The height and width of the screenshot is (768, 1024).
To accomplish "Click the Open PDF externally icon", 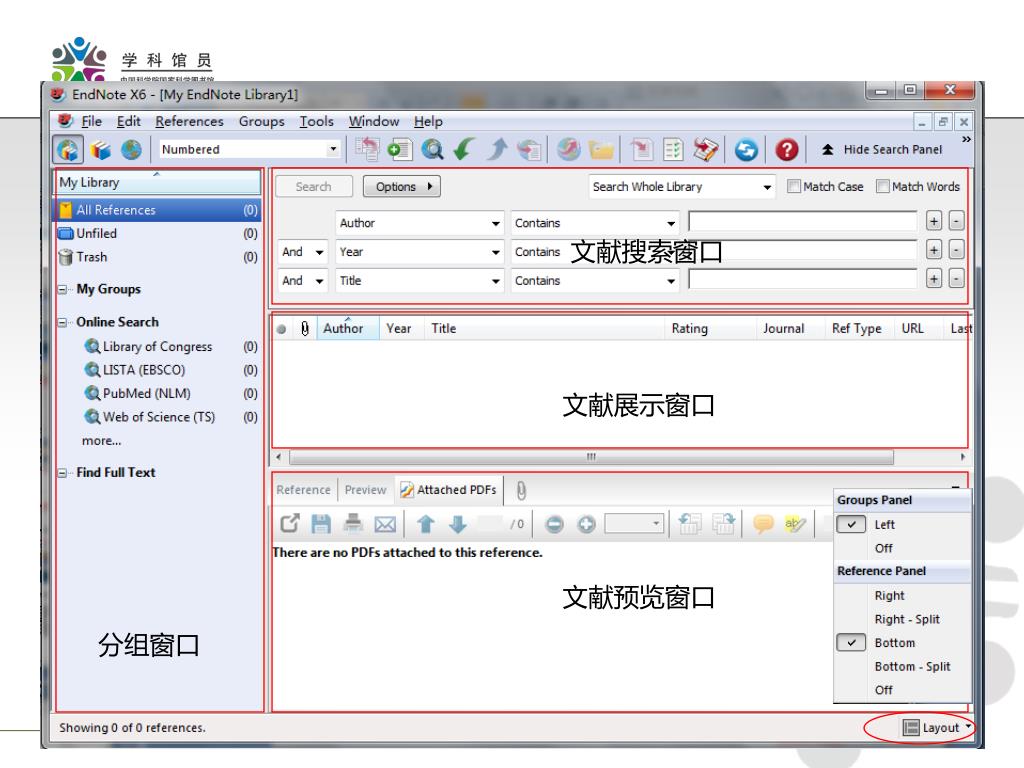I will 290,524.
